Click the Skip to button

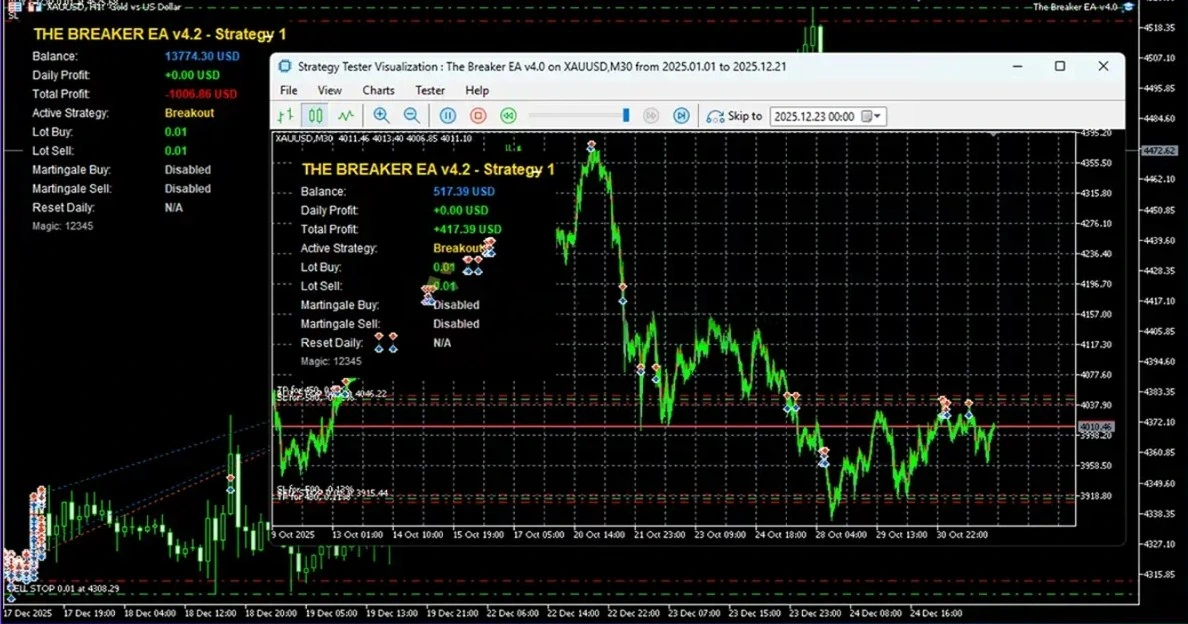(x=734, y=116)
